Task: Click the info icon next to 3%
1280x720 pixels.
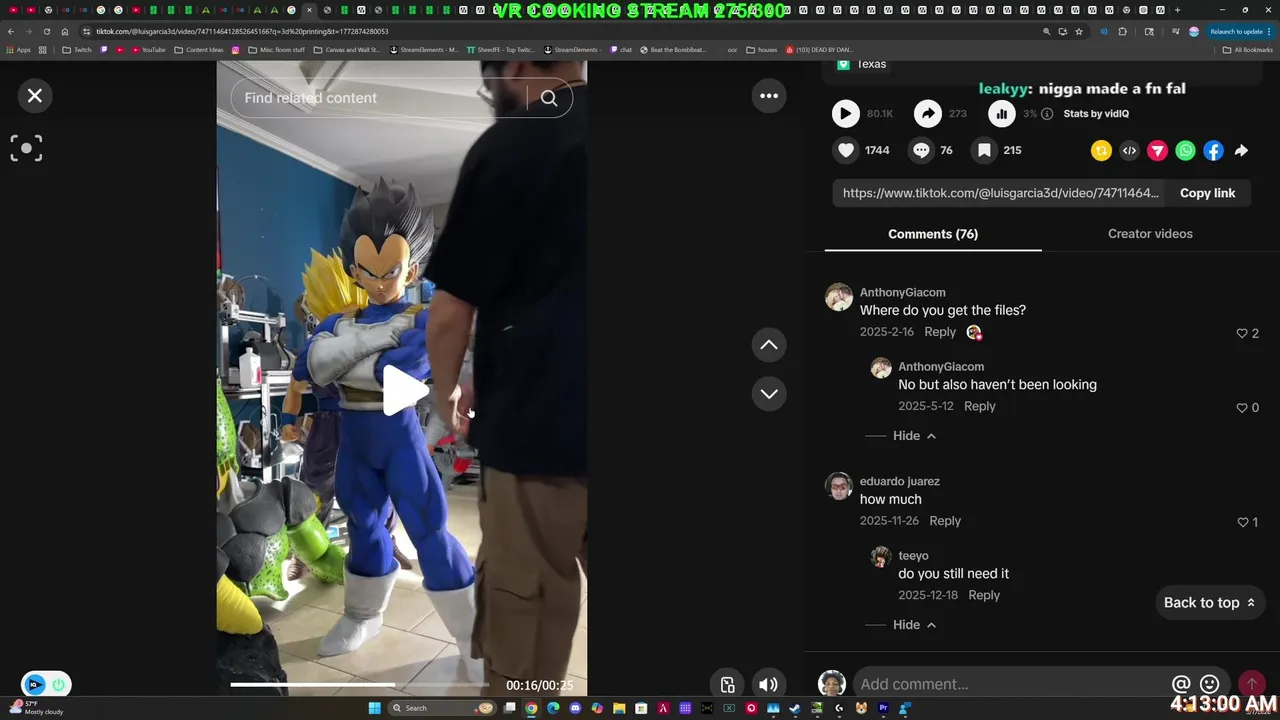Action: click(1047, 114)
